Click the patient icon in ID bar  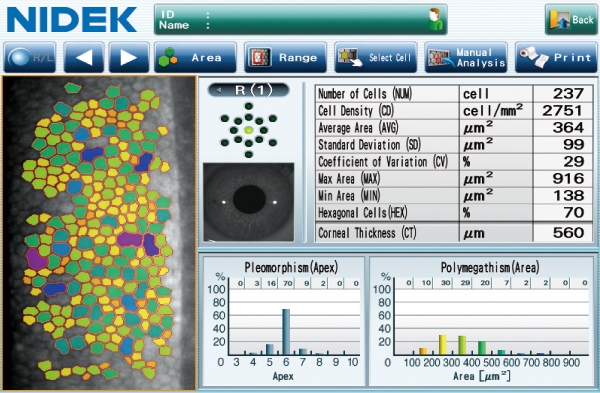435,20
